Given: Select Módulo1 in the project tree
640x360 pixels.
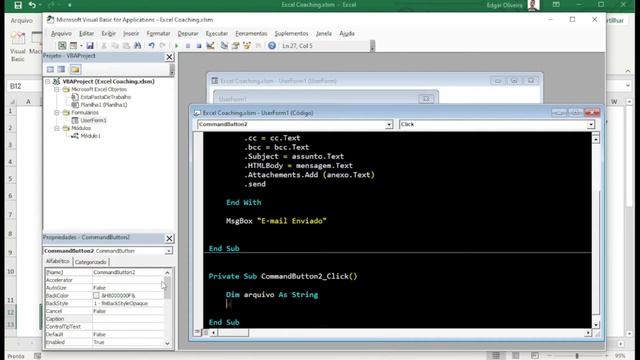Looking at the screenshot, I should pos(90,136).
